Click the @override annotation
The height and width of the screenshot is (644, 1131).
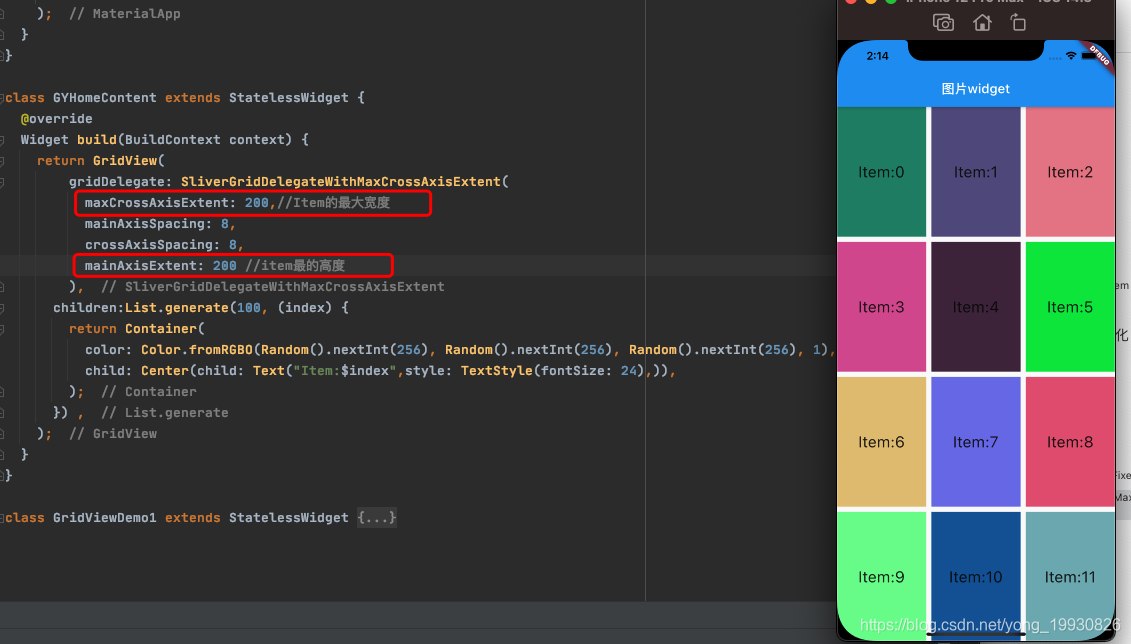56,118
